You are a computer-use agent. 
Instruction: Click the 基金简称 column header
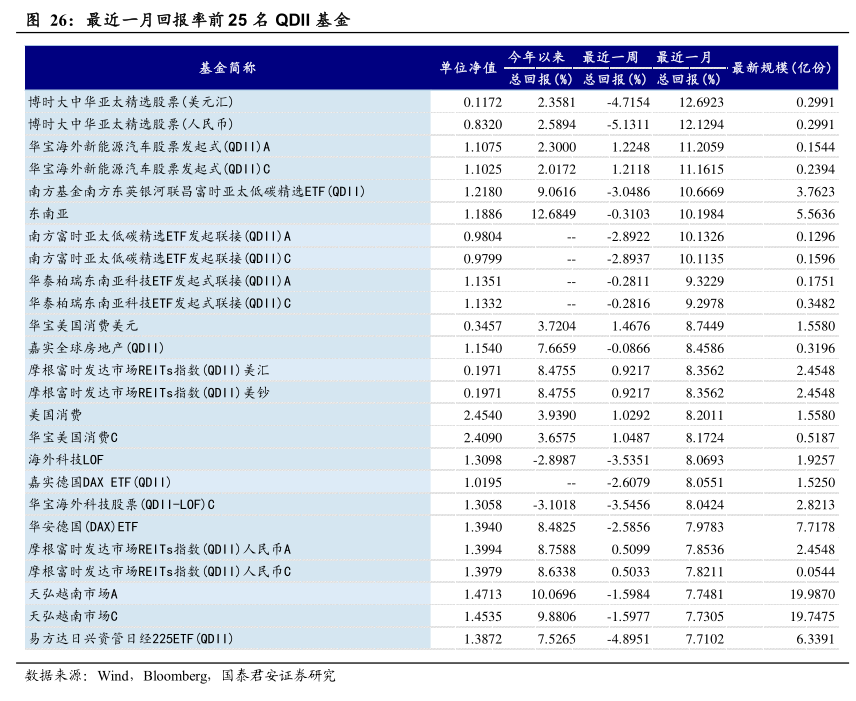tap(227, 68)
